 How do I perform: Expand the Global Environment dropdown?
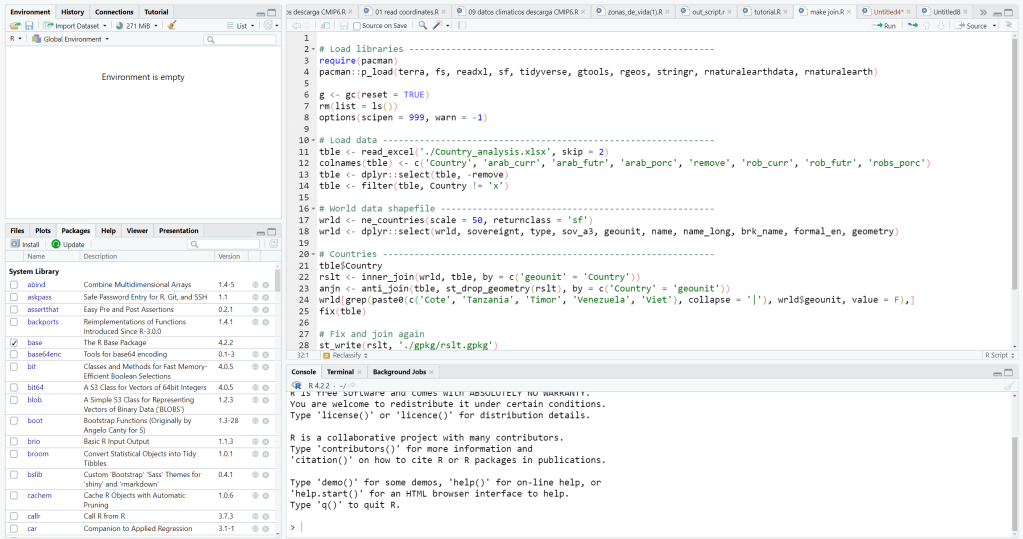tap(70, 39)
